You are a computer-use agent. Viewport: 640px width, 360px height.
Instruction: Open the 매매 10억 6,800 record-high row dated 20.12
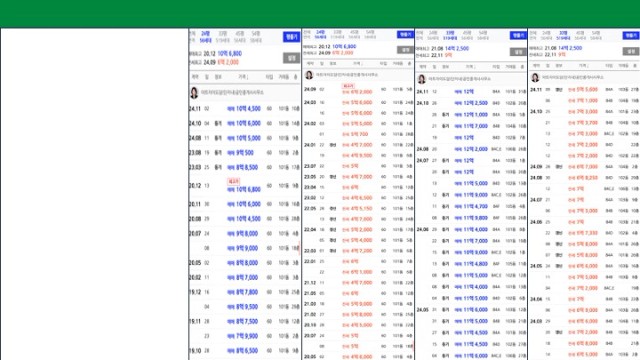[244, 186]
